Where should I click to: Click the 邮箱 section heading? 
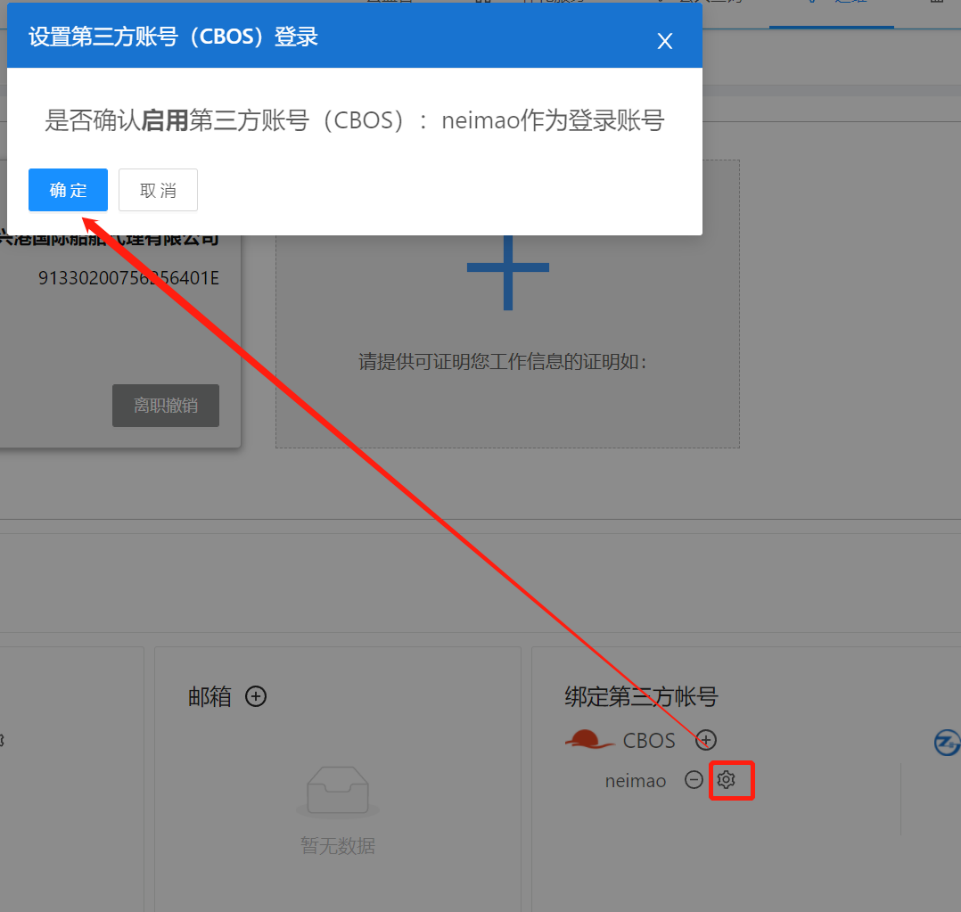210,697
